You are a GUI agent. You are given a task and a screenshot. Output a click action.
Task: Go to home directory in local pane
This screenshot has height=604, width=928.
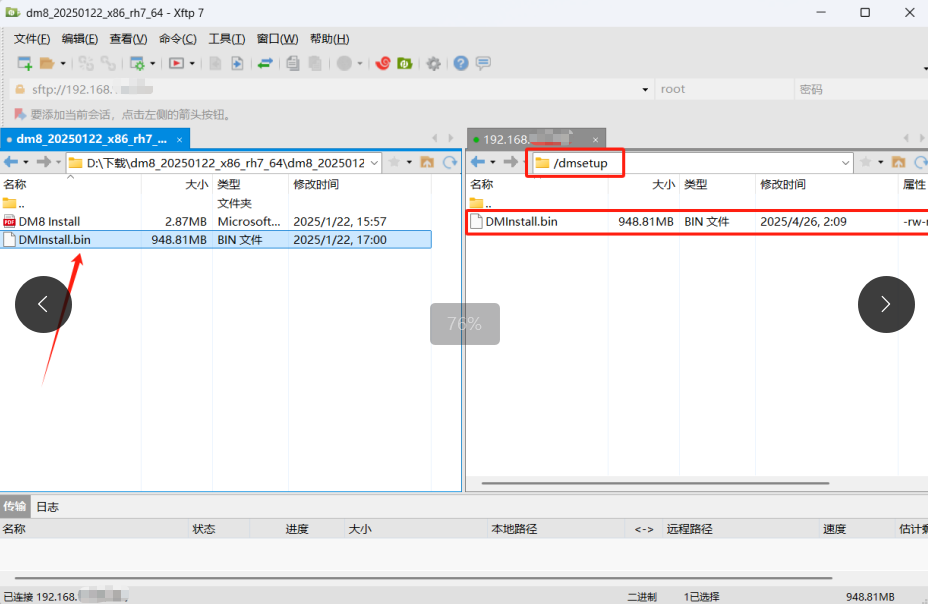click(x=428, y=161)
